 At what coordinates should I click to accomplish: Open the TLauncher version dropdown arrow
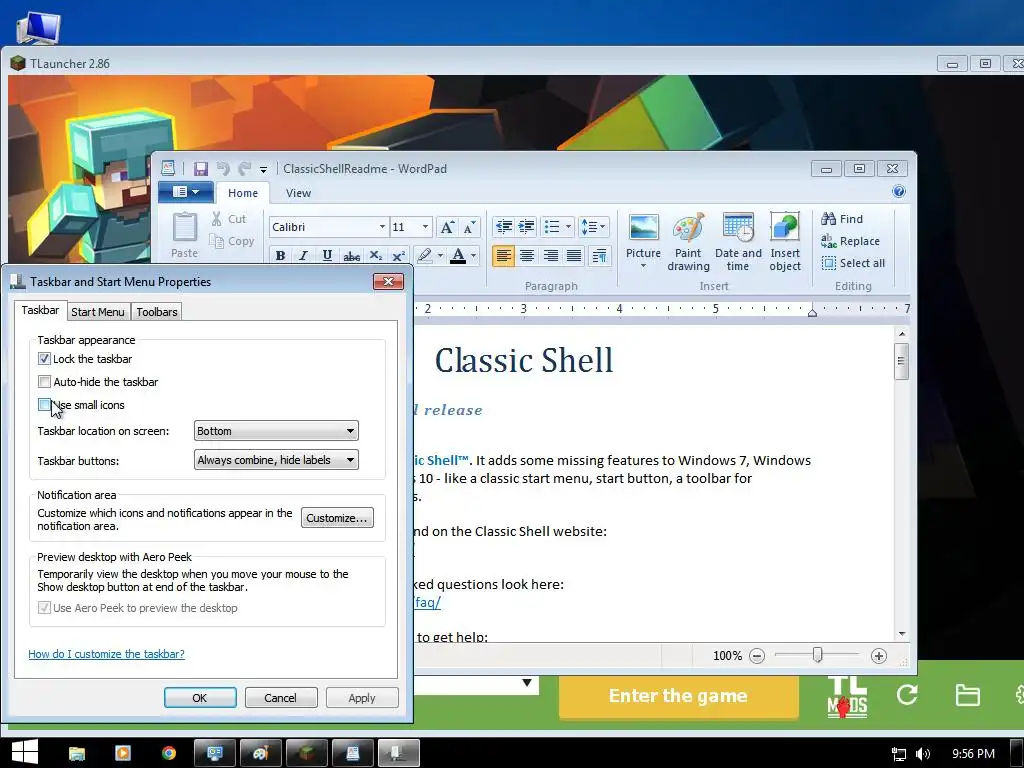click(527, 683)
